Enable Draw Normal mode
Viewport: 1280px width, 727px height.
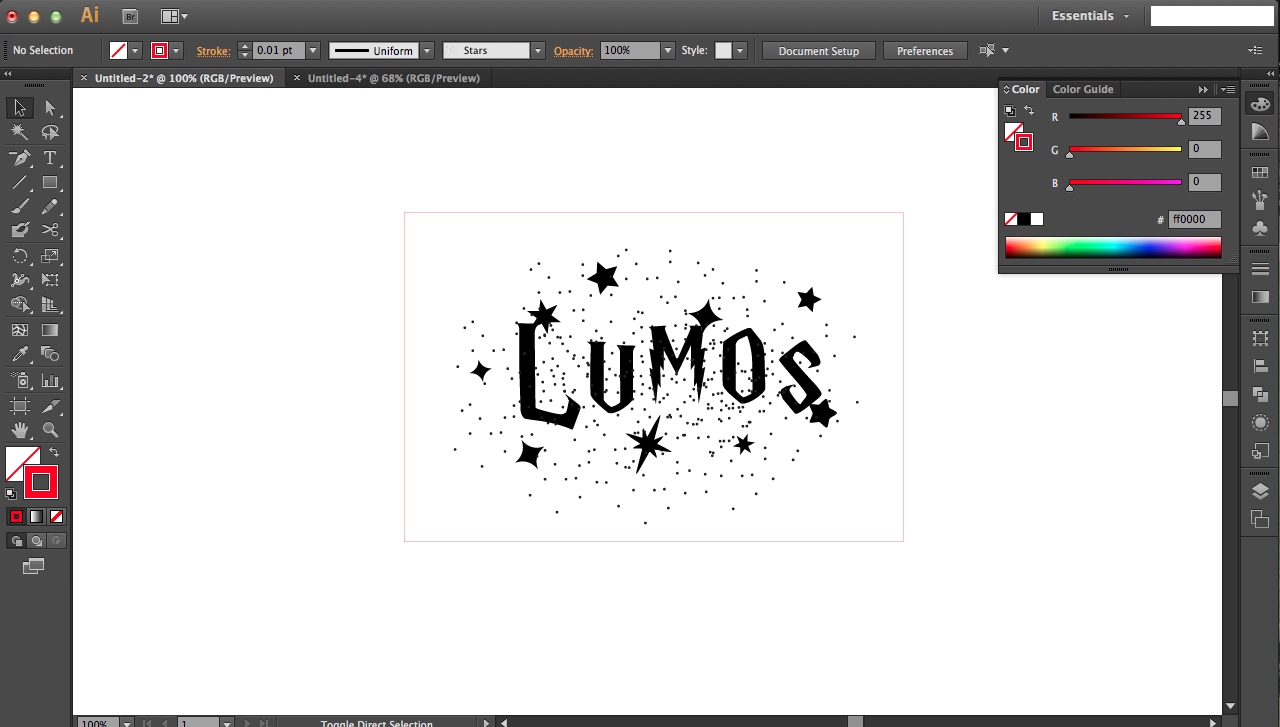coord(16,540)
